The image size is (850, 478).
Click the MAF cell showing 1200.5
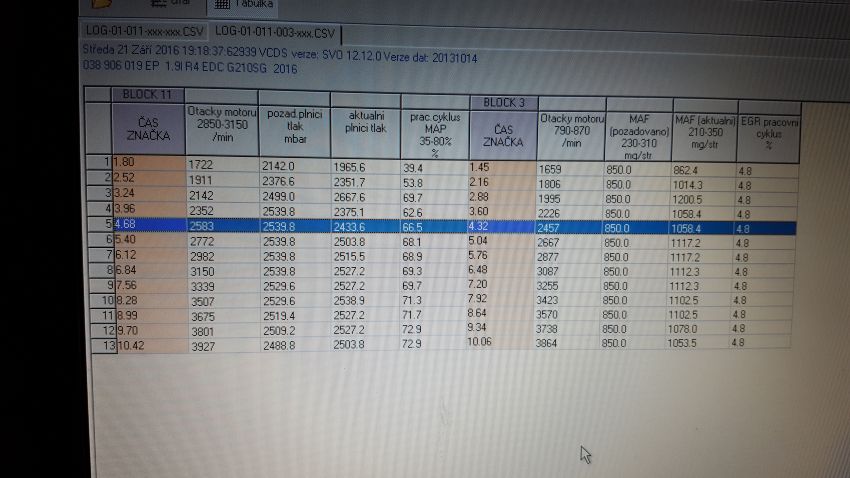(x=704, y=197)
